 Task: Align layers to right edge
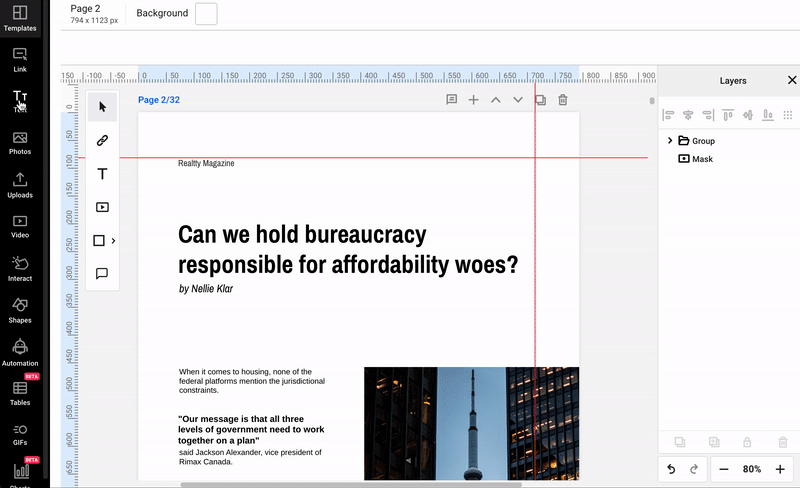(x=708, y=115)
